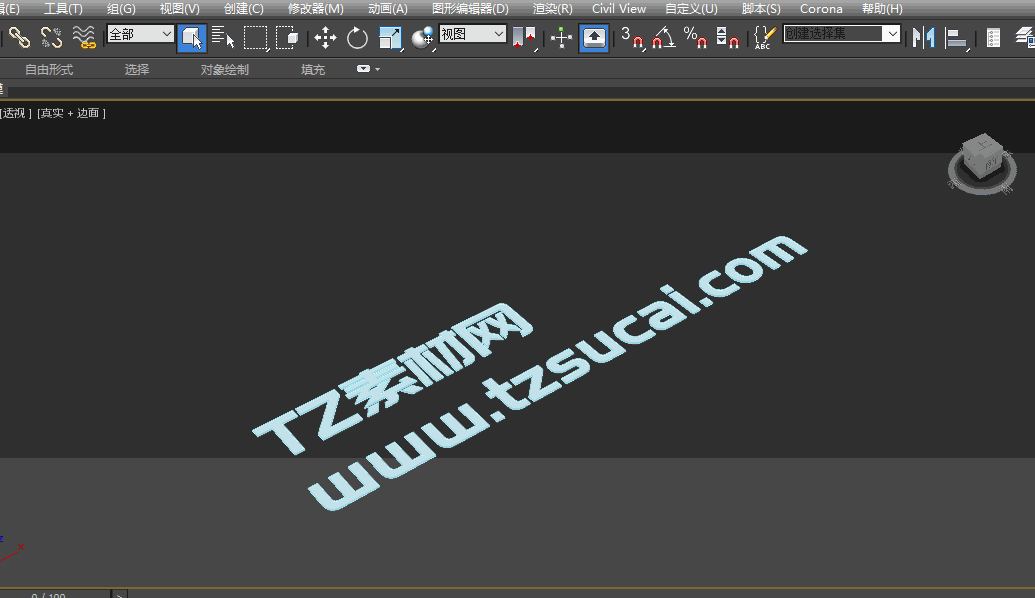This screenshot has height=598, width=1035.
Task: Open the 帮助(H) menu
Action: tap(882, 9)
